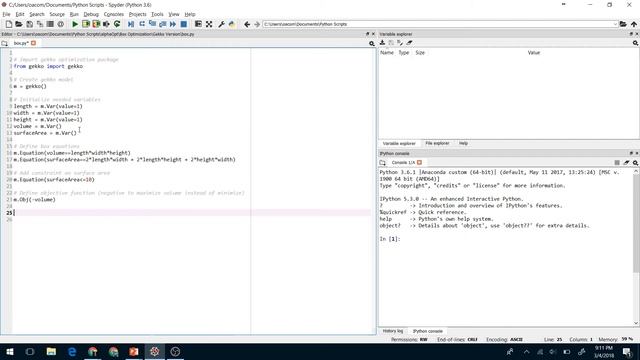Switch to the History log tab
Viewport: 640px width, 360px height.
click(x=393, y=331)
